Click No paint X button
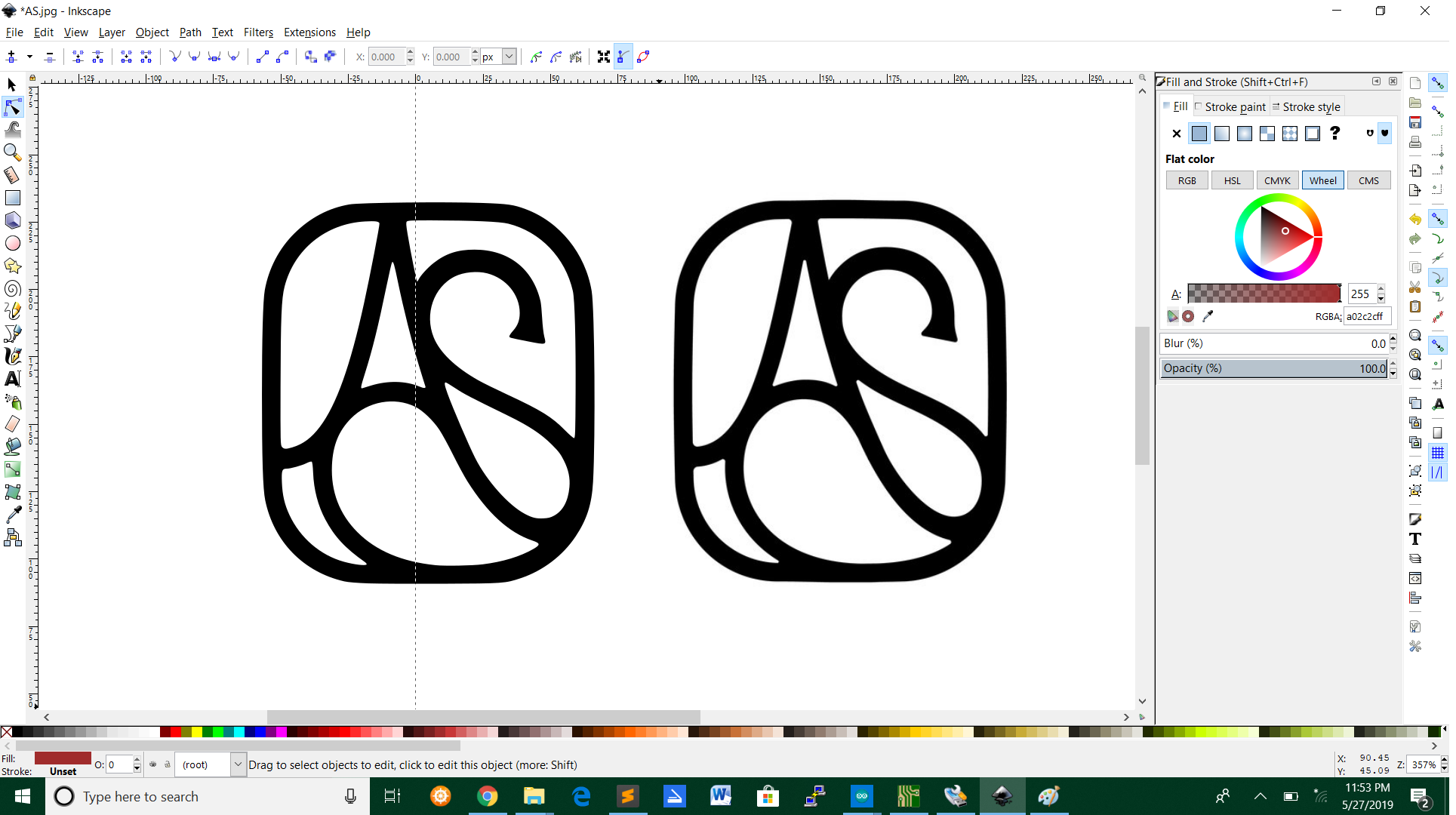This screenshot has height=815, width=1456. pyautogui.click(x=1176, y=134)
